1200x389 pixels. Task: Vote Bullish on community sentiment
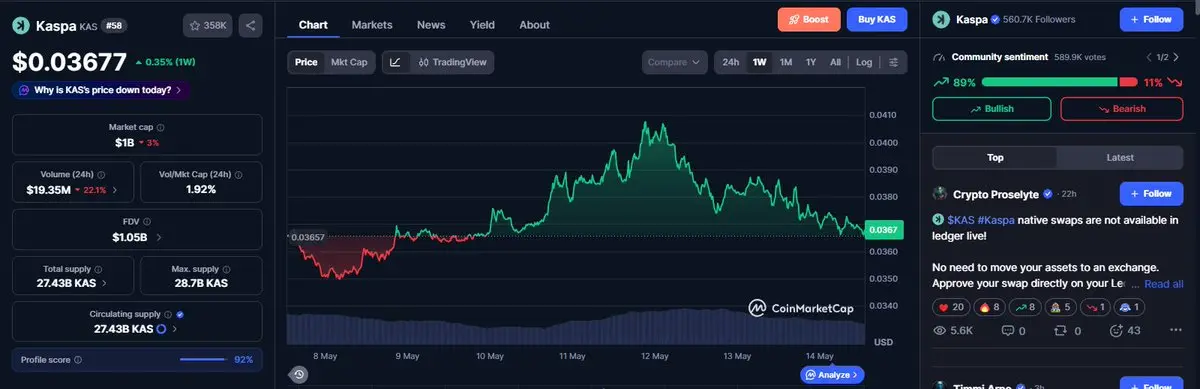tap(991, 108)
